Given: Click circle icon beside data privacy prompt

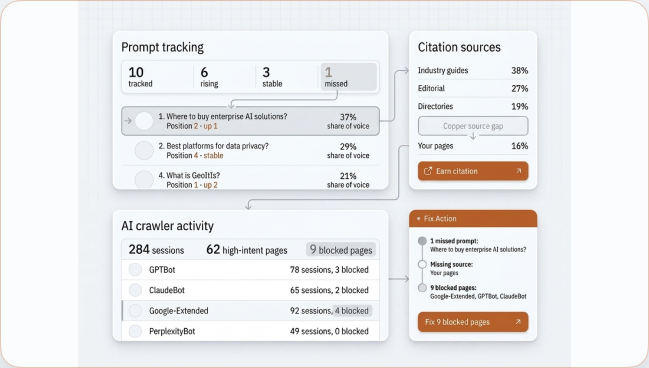Looking at the screenshot, I should point(144,150).
